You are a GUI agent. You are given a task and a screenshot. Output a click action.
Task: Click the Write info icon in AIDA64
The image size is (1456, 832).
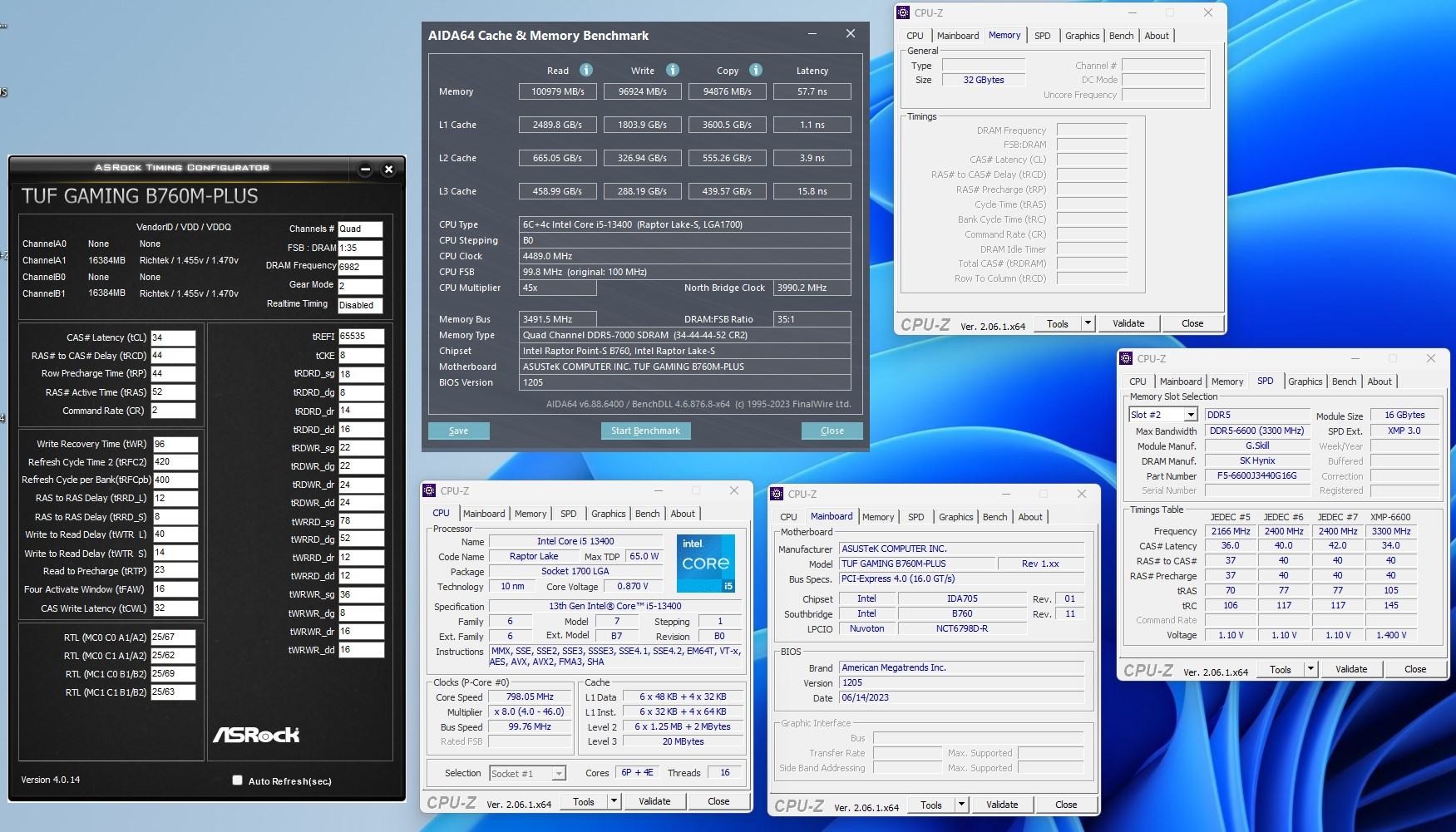(673, 71)
